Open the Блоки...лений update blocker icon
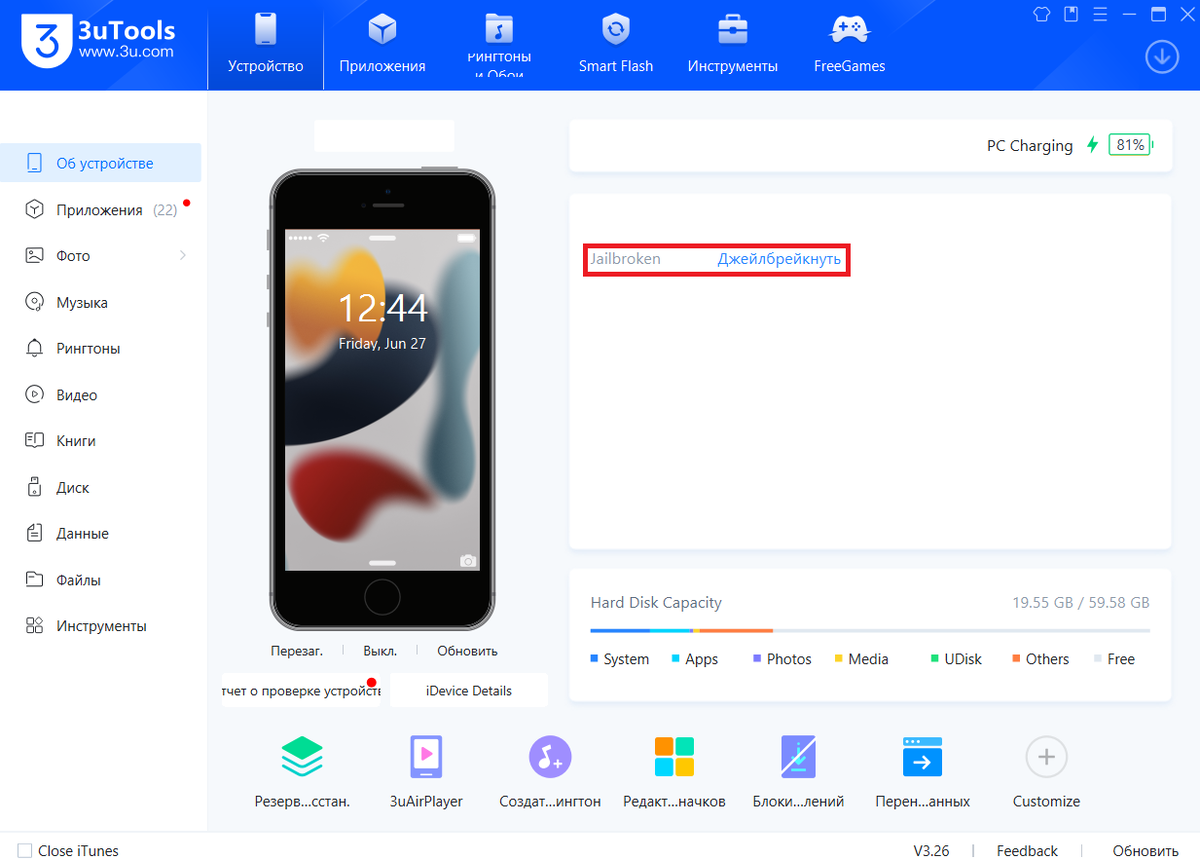This screenshot has width=1200, height=860. tap(798, 757)
